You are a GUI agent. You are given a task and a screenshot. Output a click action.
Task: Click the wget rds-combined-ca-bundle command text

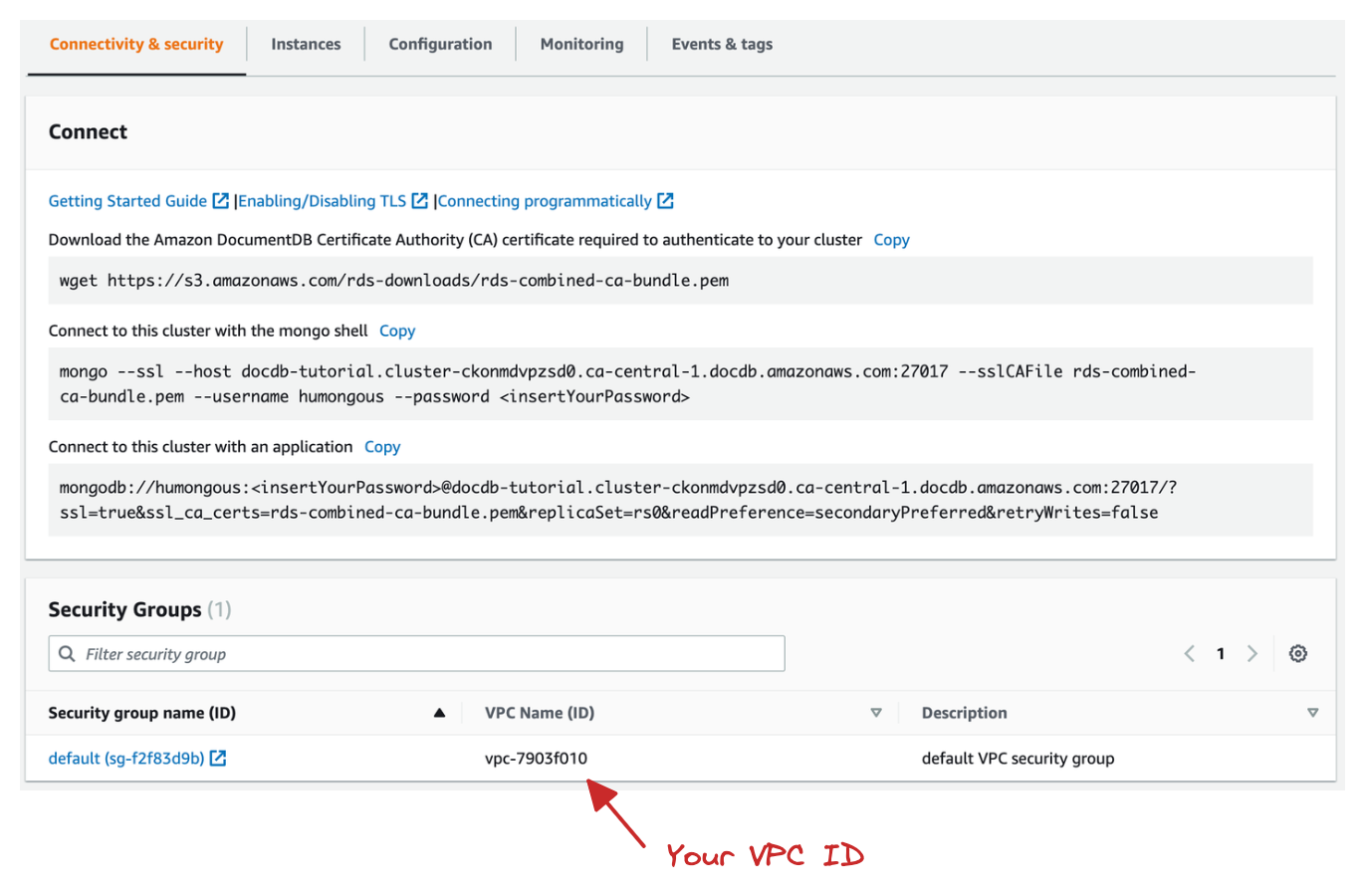pos(394,281)
